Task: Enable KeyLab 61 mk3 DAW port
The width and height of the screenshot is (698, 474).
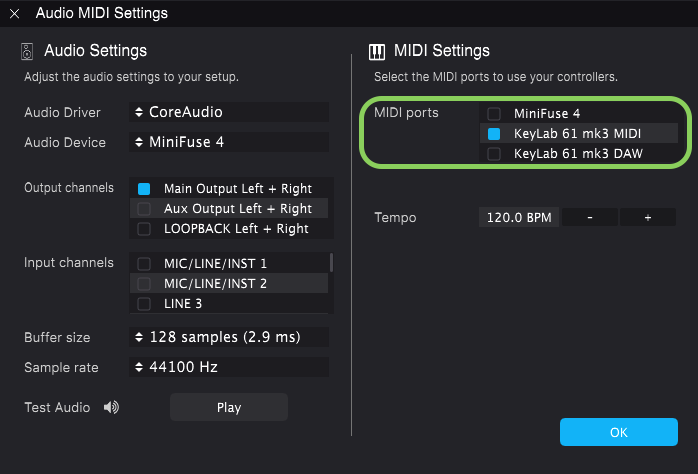Action: (x=494, y=154)
